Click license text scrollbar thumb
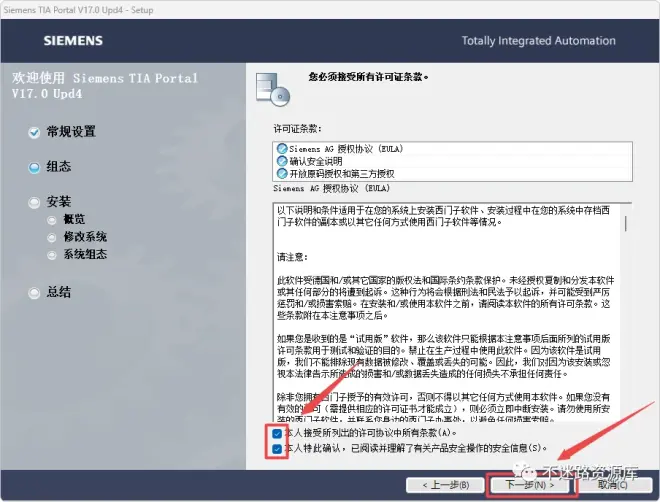Image resolution: width=660 pixels, height=502 pixels. click(x=626, y=223)
